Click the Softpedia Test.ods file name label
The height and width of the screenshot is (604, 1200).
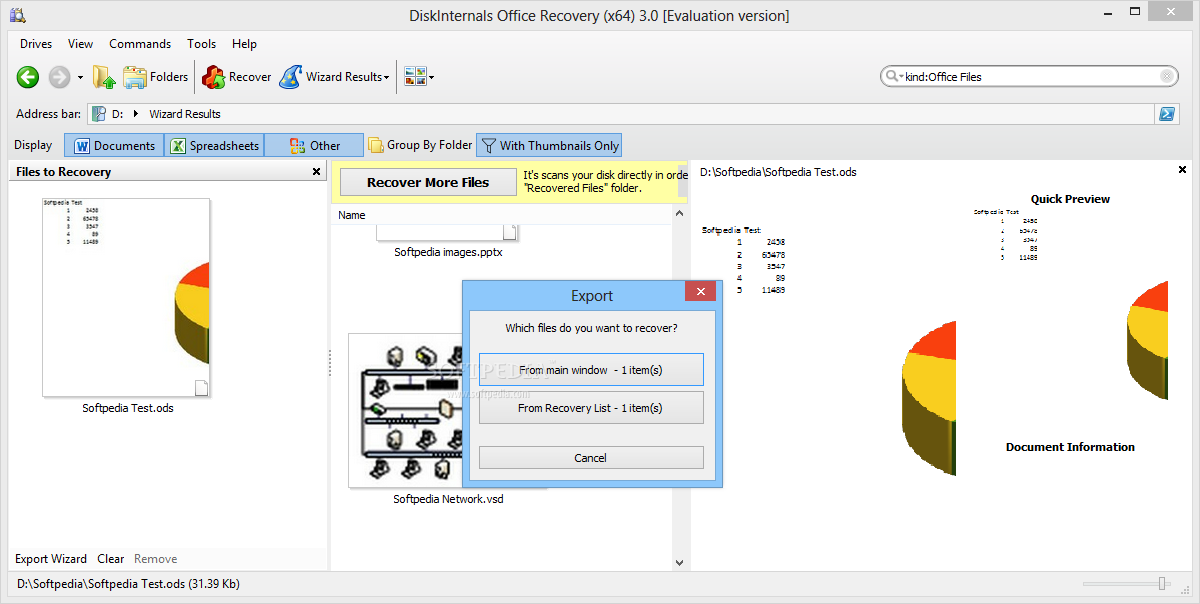[x=128, y=408]
